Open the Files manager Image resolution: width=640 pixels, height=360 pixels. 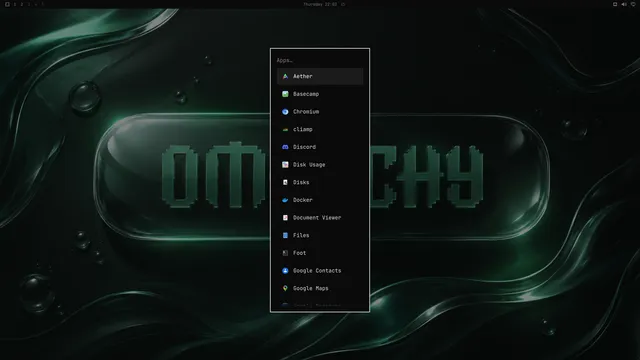click(x=320, y=236)
